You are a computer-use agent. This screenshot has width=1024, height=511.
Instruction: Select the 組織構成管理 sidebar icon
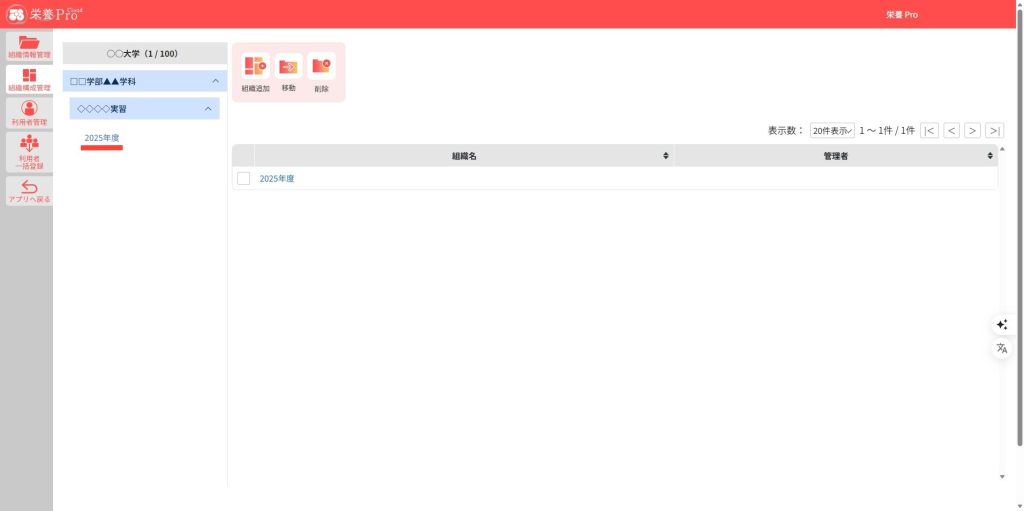29,80
